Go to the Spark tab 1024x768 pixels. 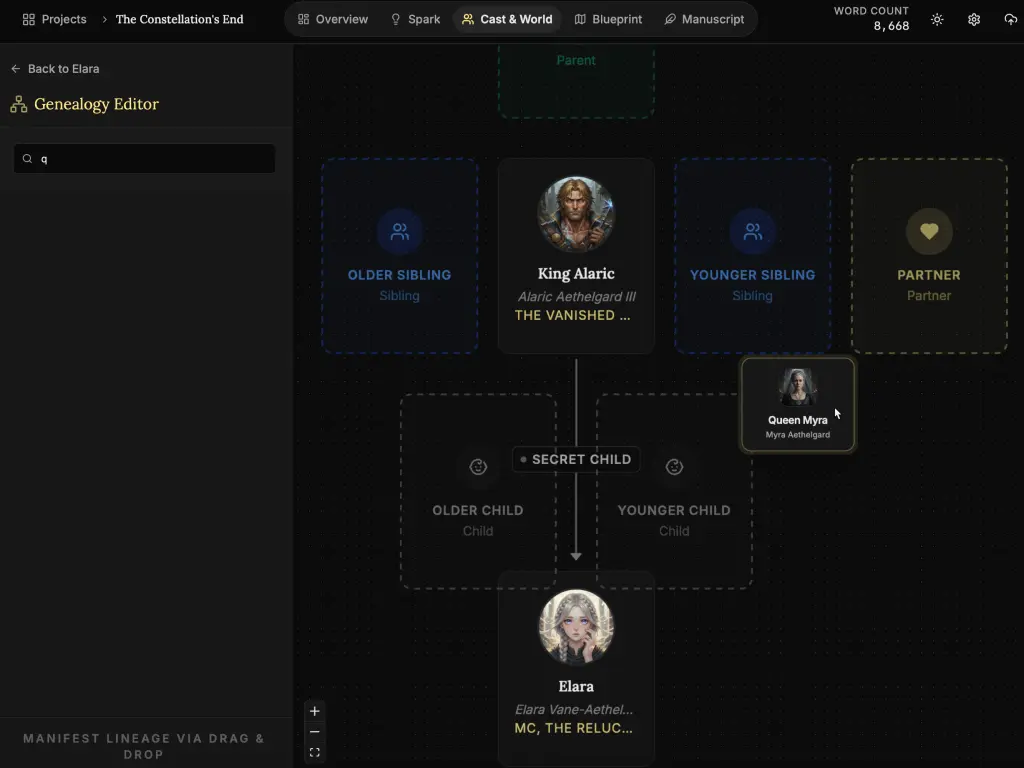tap(415, 19)
